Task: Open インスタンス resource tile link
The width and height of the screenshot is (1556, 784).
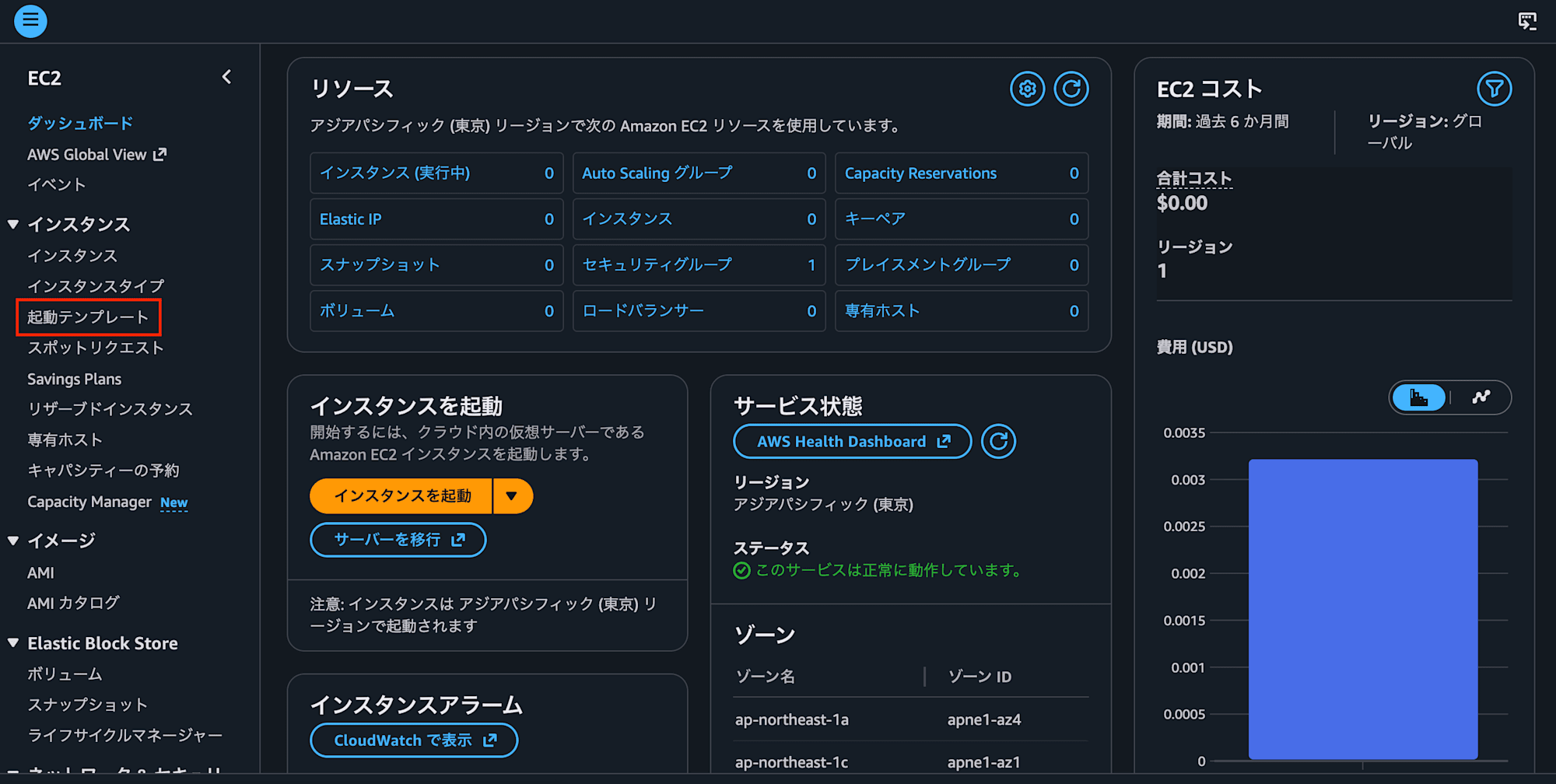Action: tap(627, 219)
